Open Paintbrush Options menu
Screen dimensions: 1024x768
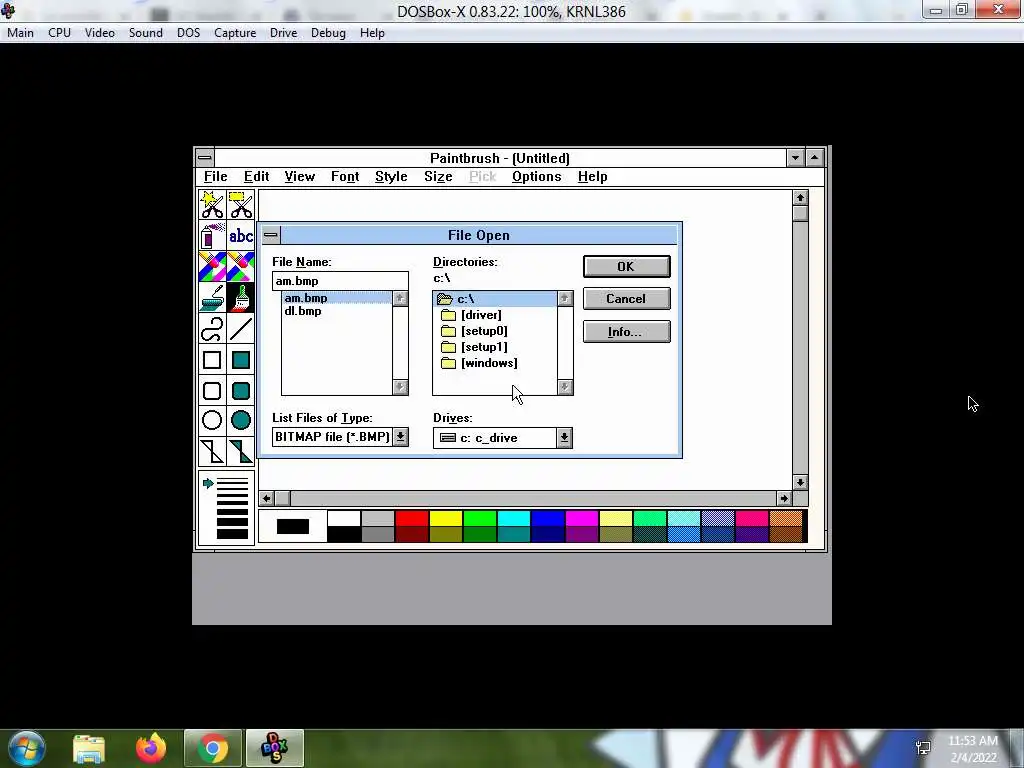point(536,176)
